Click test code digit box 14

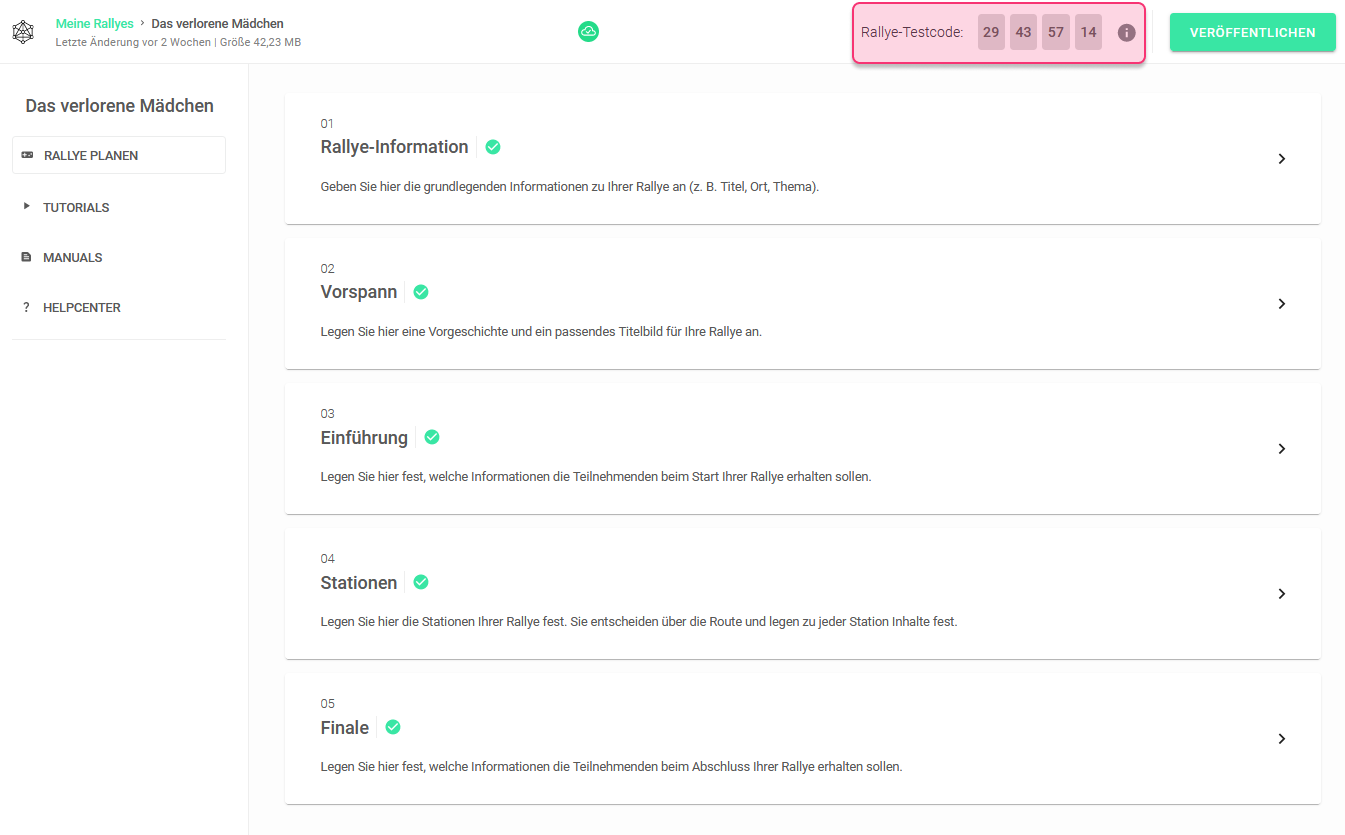(1088, 32)
